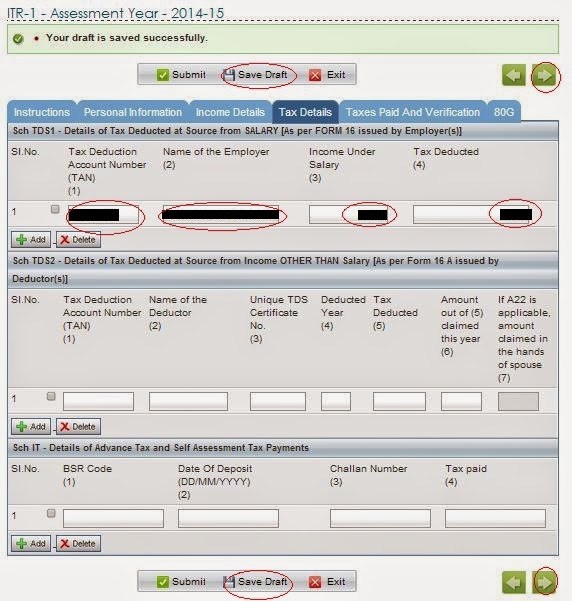572x601 pixels.
Task: Click the top Submit button
Action: coord(181,75)
